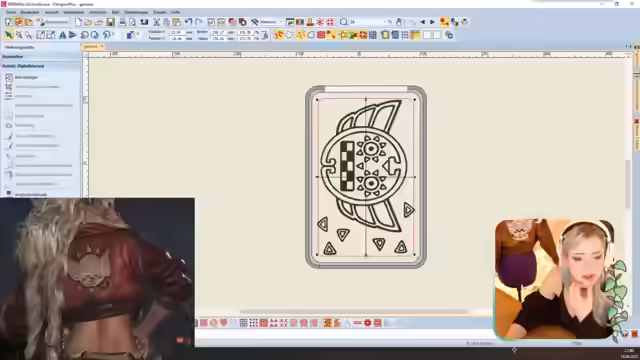Click the Position Y input field

click(x=177, y=38)
